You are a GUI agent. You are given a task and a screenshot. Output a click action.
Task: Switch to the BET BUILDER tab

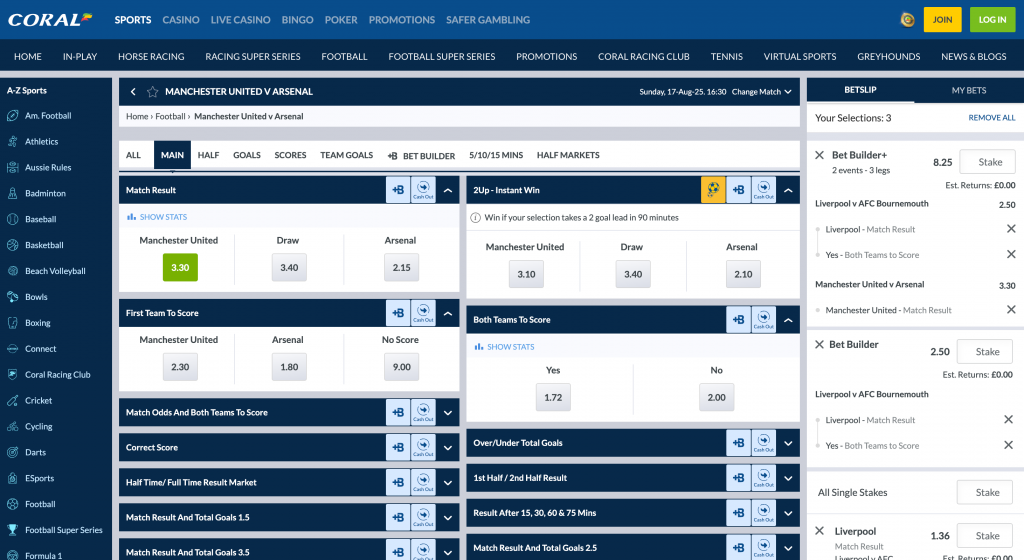(x=421, y=155)
